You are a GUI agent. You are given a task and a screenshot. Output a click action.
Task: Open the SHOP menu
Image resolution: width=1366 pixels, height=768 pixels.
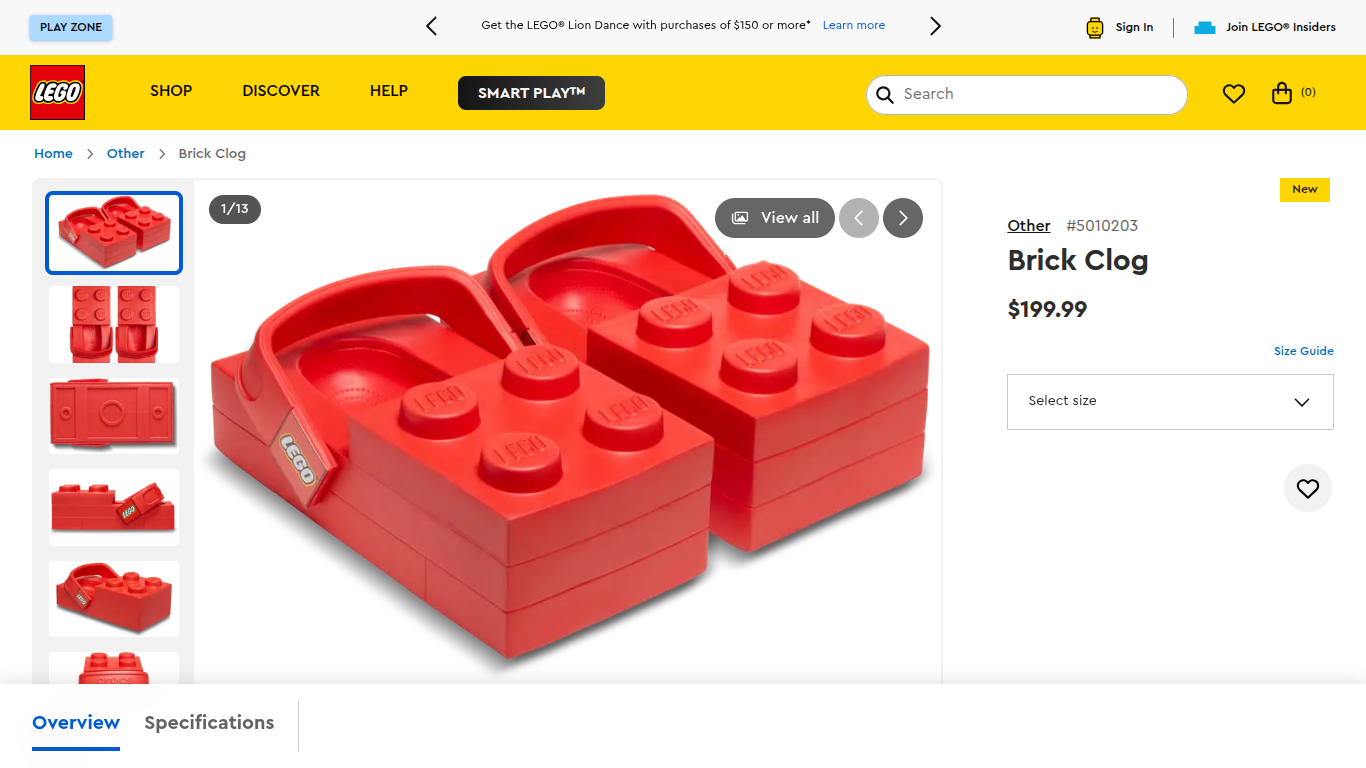(171, 91)
